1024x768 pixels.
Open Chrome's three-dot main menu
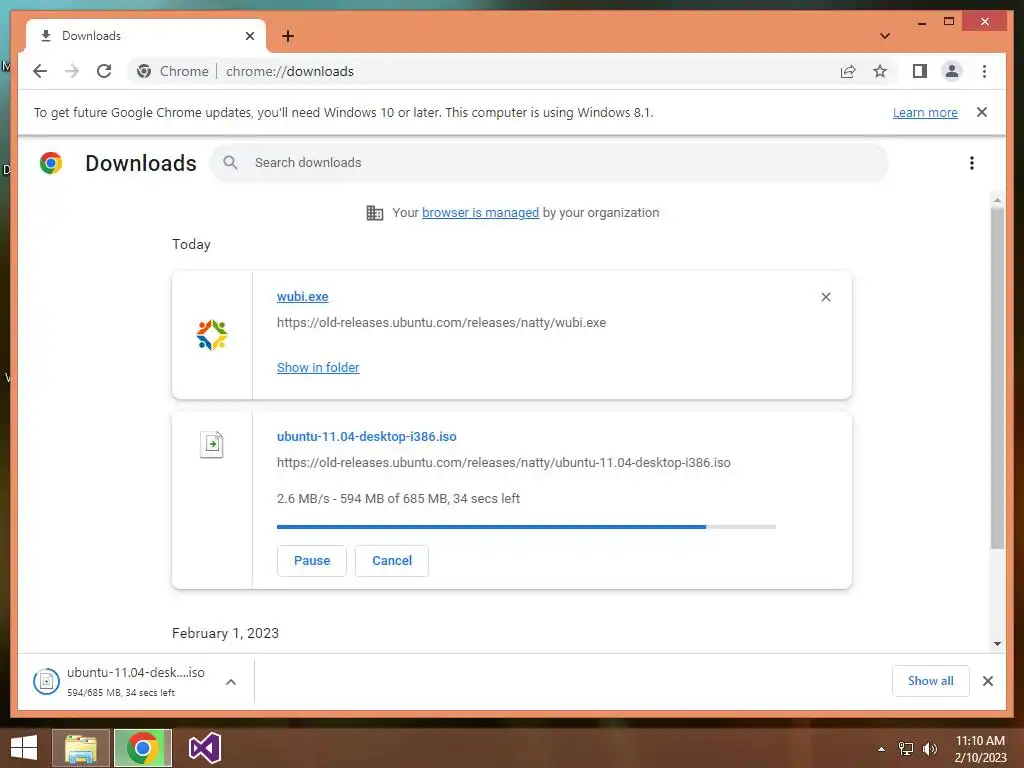[984, 71]
